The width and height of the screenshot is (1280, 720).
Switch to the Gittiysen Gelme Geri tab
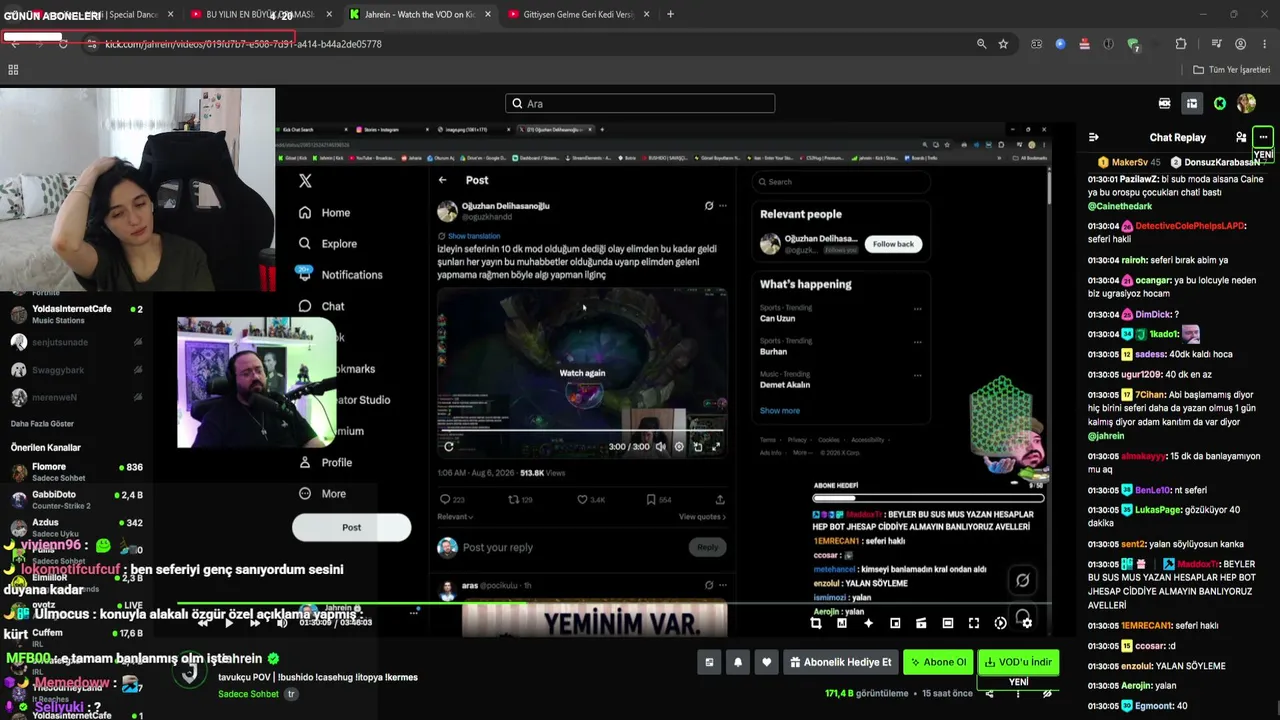[578, 15]
